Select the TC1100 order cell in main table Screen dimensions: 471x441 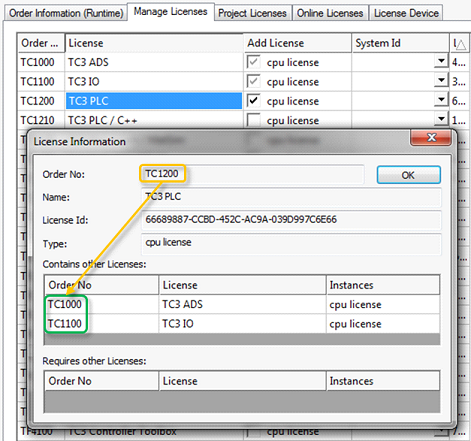[41, 82]
